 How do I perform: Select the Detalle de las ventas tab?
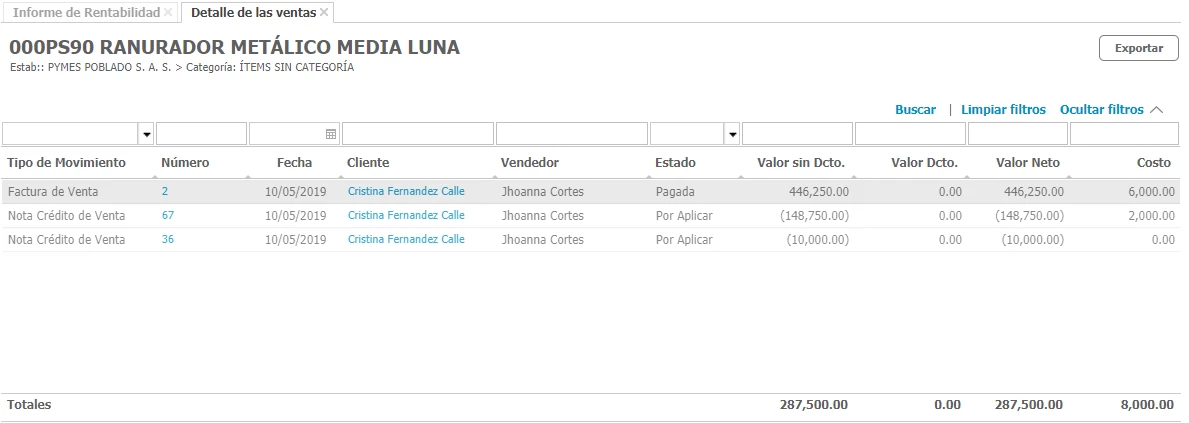pos(252,13)
